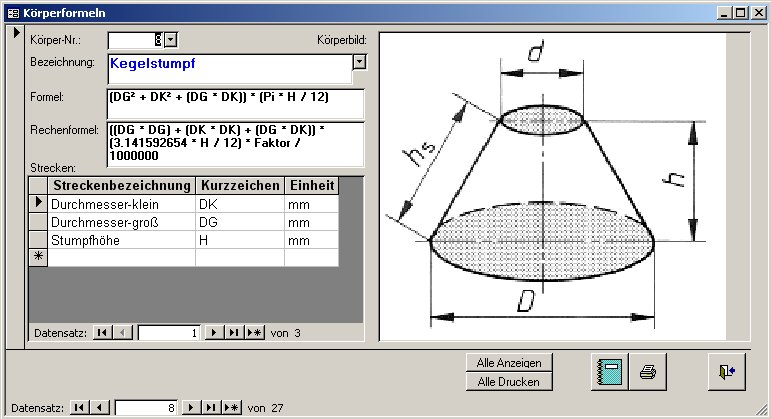771x419 pixels.
Task: Click the Rechenformel text field
Action: pos(234,144)
